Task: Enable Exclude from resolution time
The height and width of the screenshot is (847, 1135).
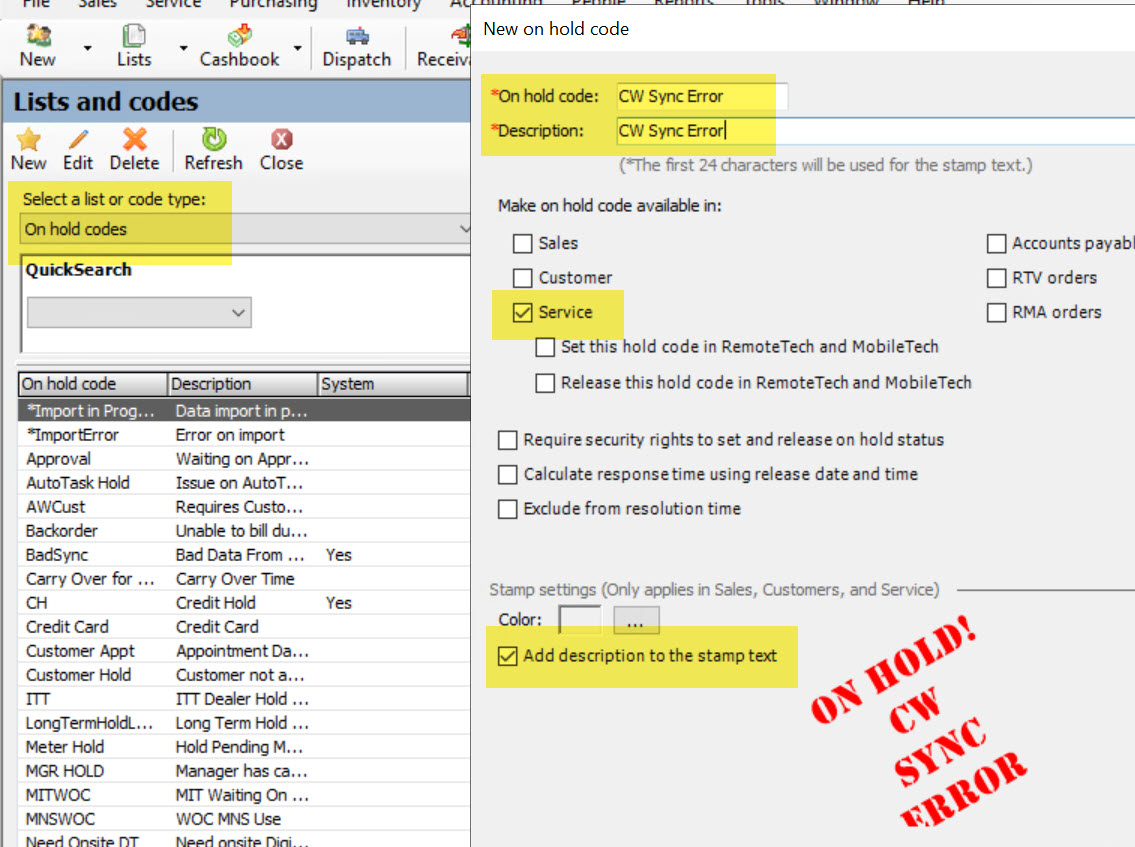Action: tap(507, 509)
